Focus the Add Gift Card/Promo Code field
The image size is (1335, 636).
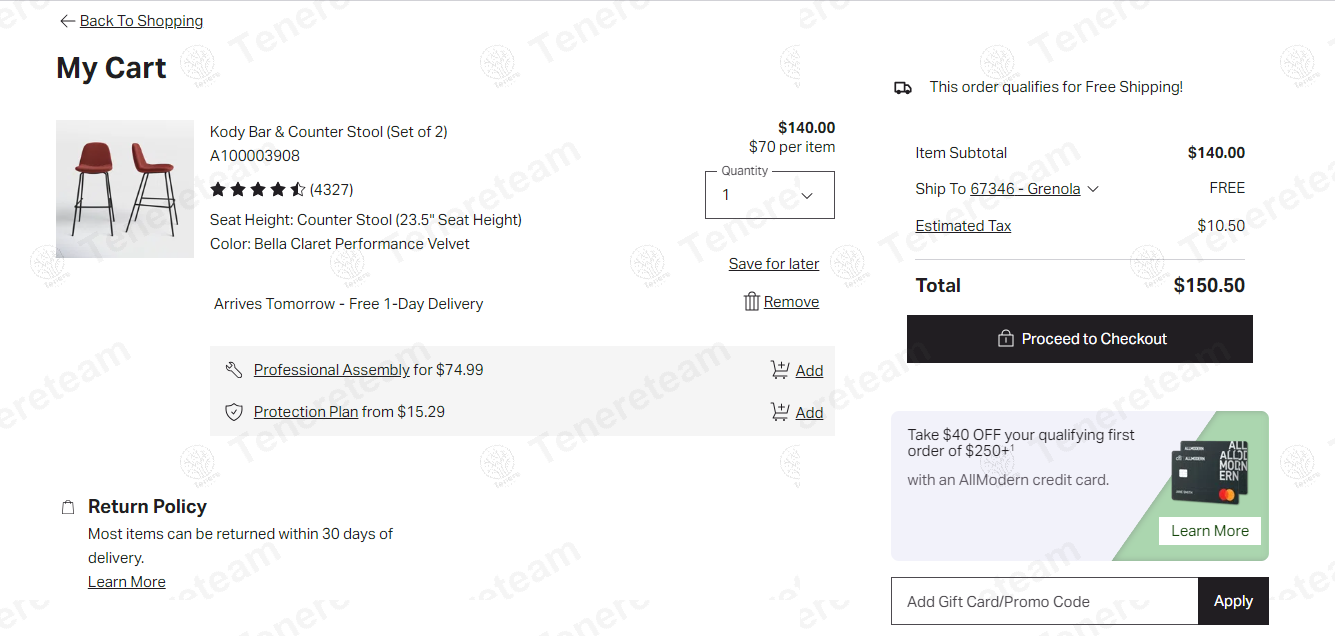tap(1044, 601)
